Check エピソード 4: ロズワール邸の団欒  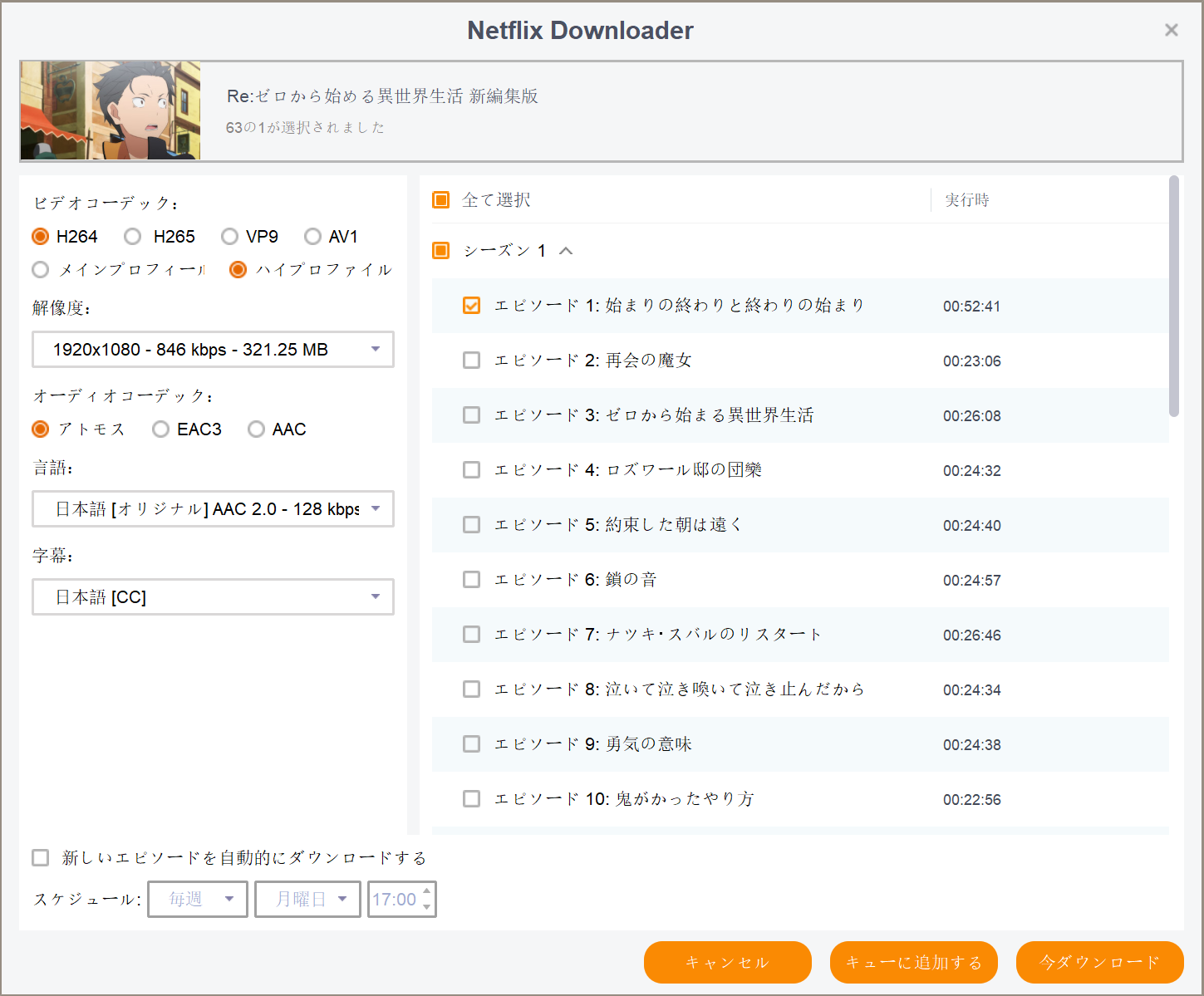click(x=471, y=470)
